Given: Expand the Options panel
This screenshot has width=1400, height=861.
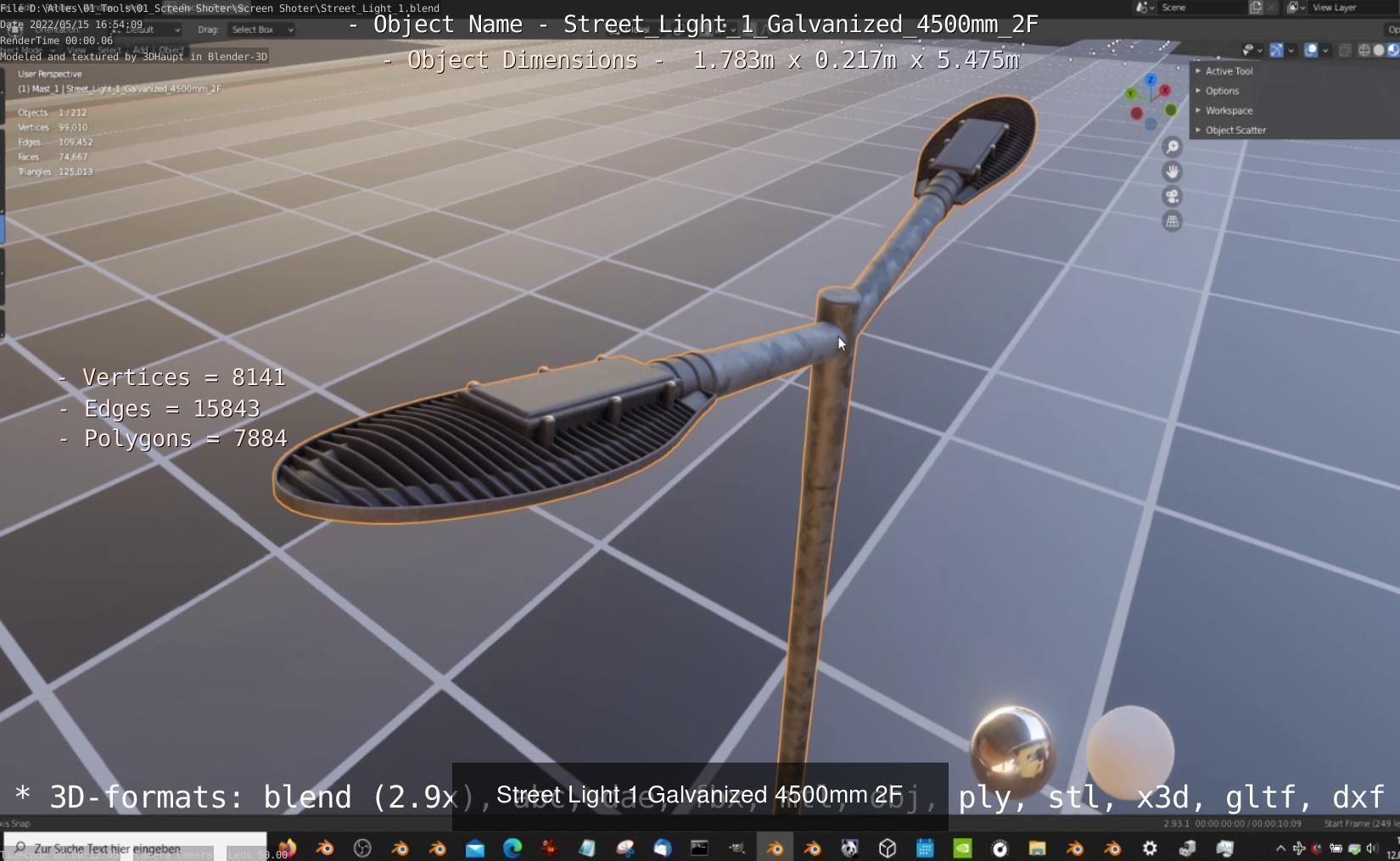Looking at the screenshot, I should click(1223, 91).
